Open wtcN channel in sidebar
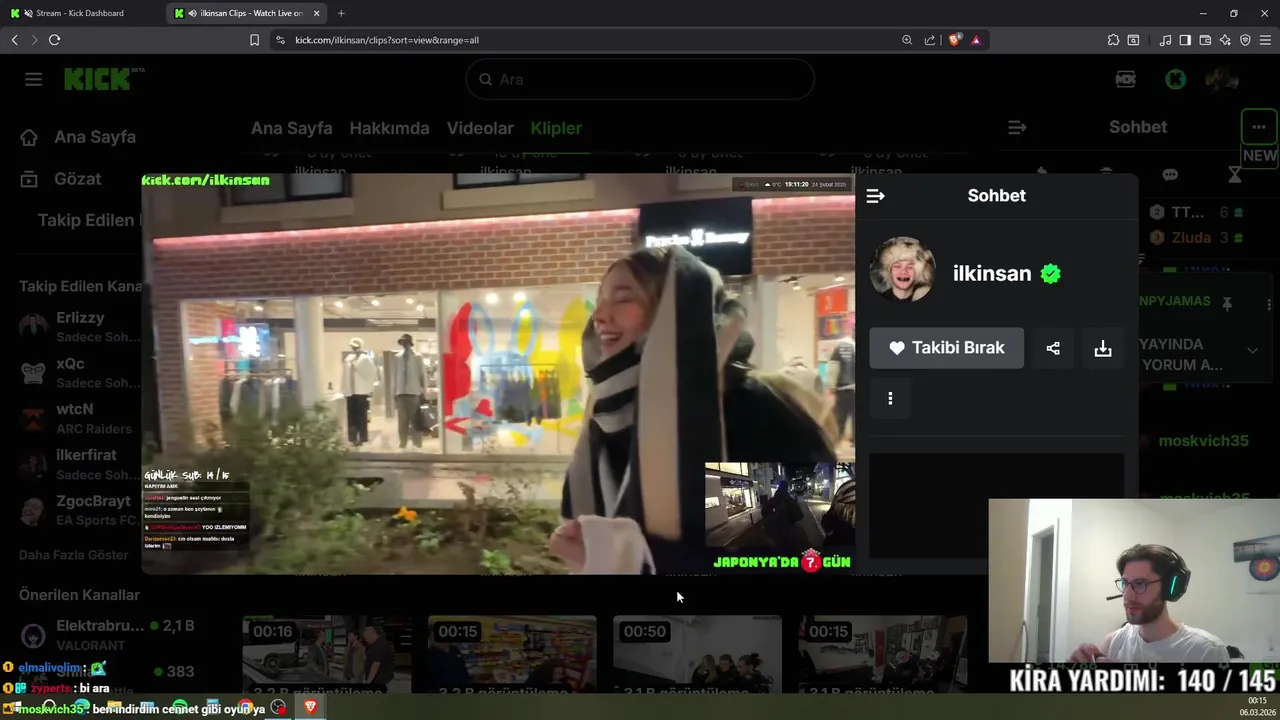The width and height of the screenshot is (1280, 720). [80, 418]
